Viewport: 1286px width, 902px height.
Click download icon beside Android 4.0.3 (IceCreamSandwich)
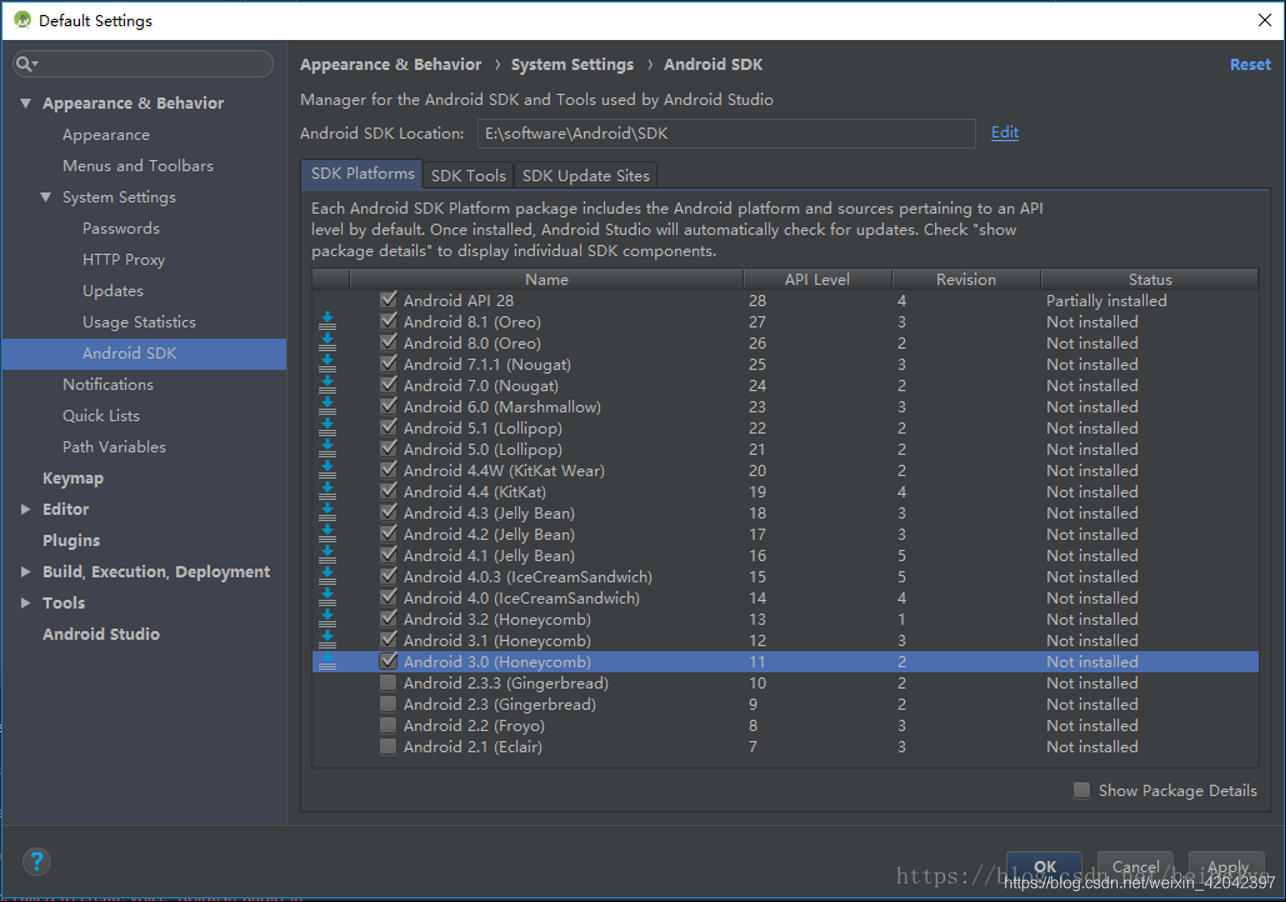click(x=327, y=577)
